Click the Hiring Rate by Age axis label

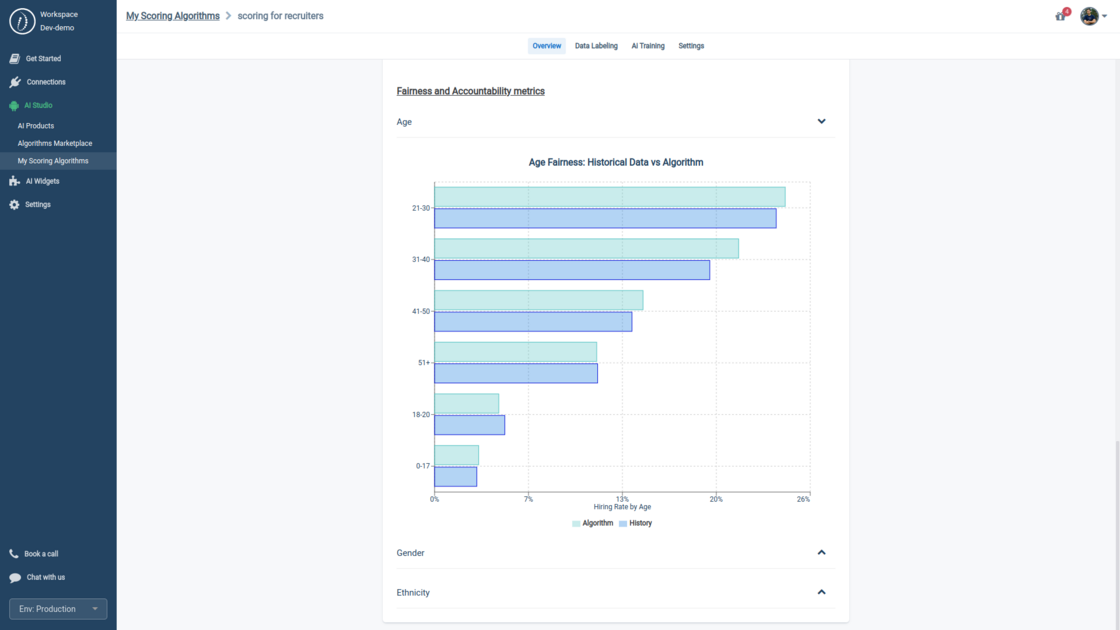(x=622, y=507)
